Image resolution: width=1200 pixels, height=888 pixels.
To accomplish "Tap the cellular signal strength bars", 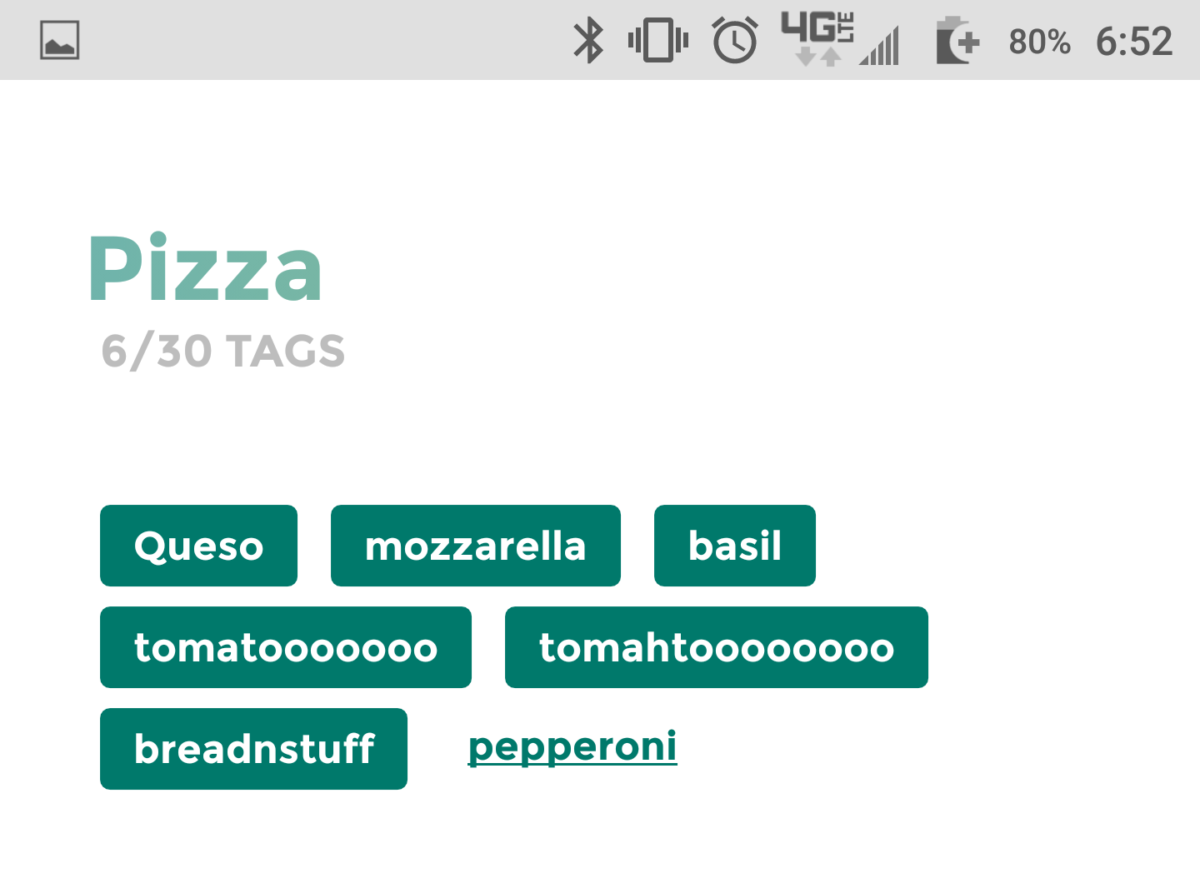I will 880,46.
